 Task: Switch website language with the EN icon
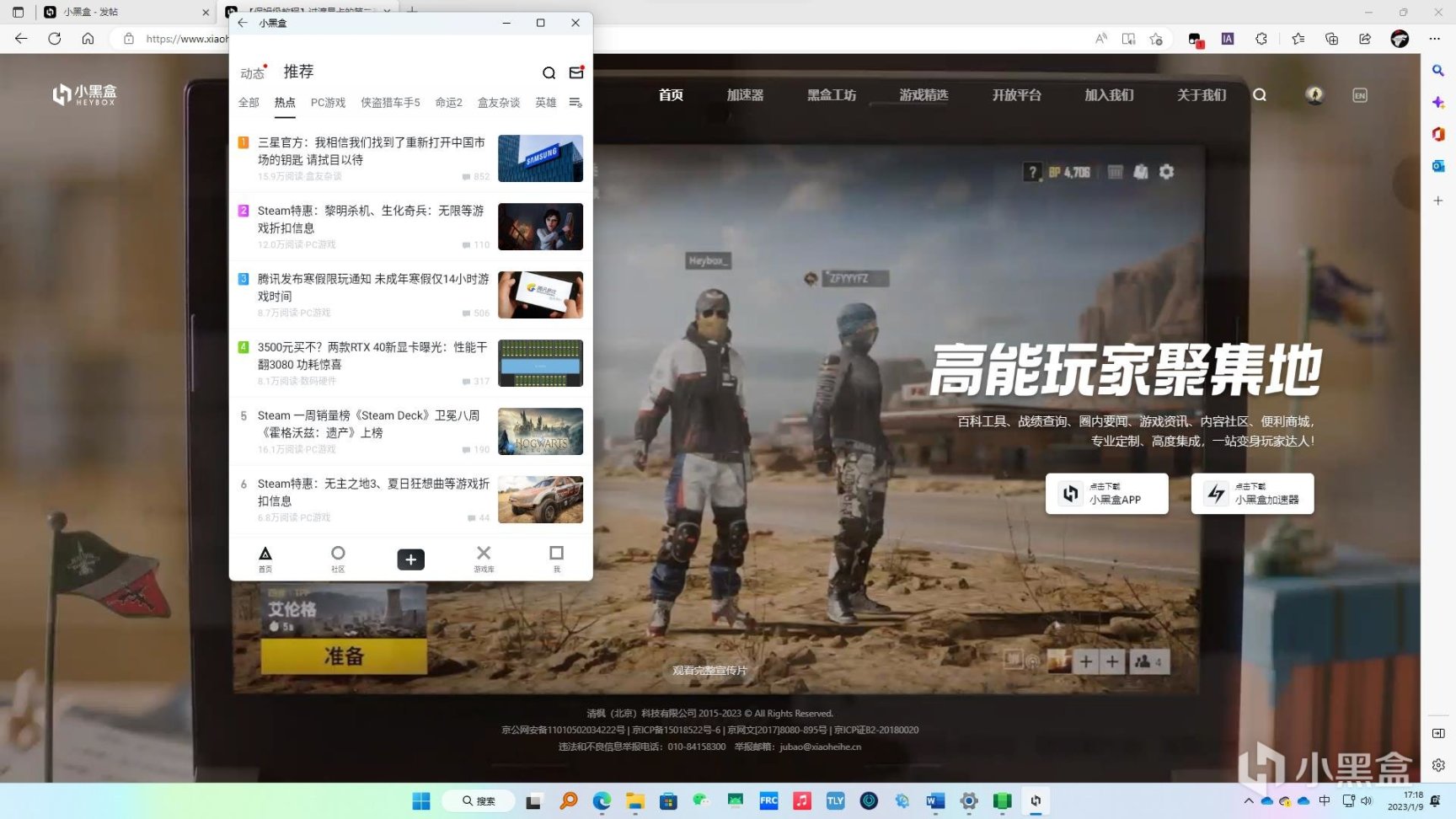1360,95
